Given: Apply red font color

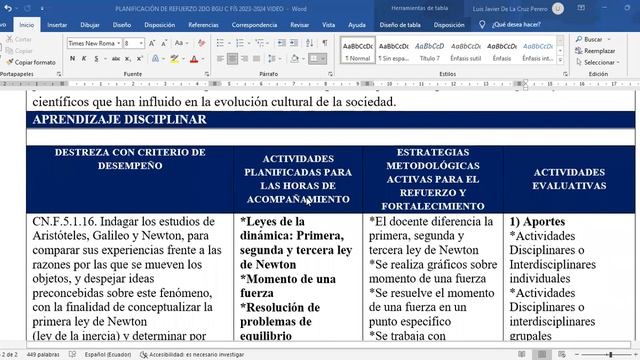Looking at the screenshot, I should pyautogui.click(x=194, y=59).
